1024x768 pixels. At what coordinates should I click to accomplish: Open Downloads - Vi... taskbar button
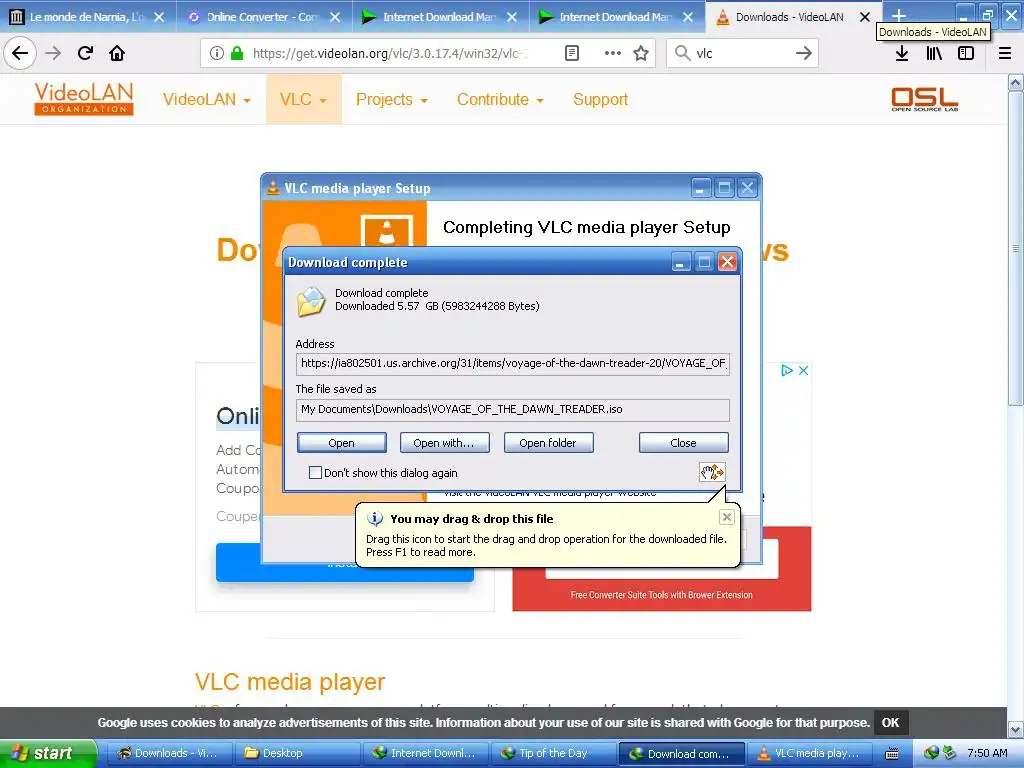click(x=168, y=754)
